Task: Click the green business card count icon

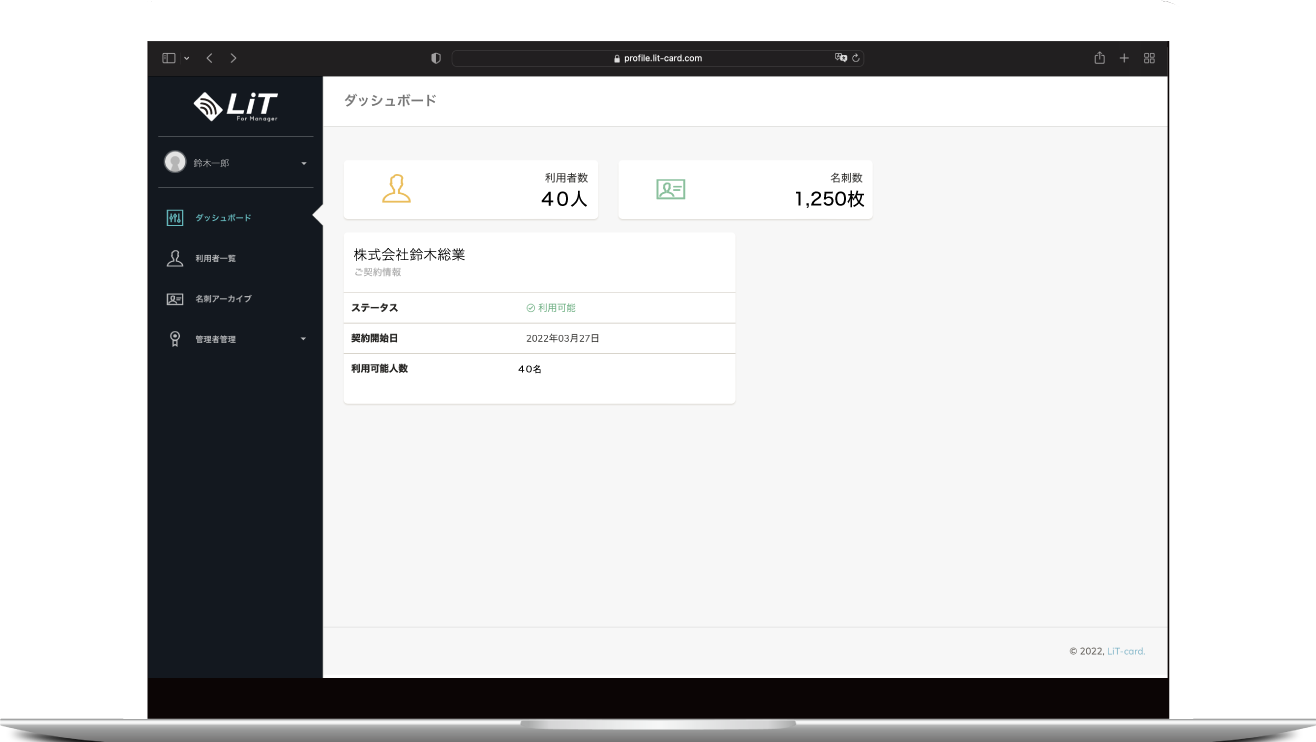Action: click(x=670, y=189)
